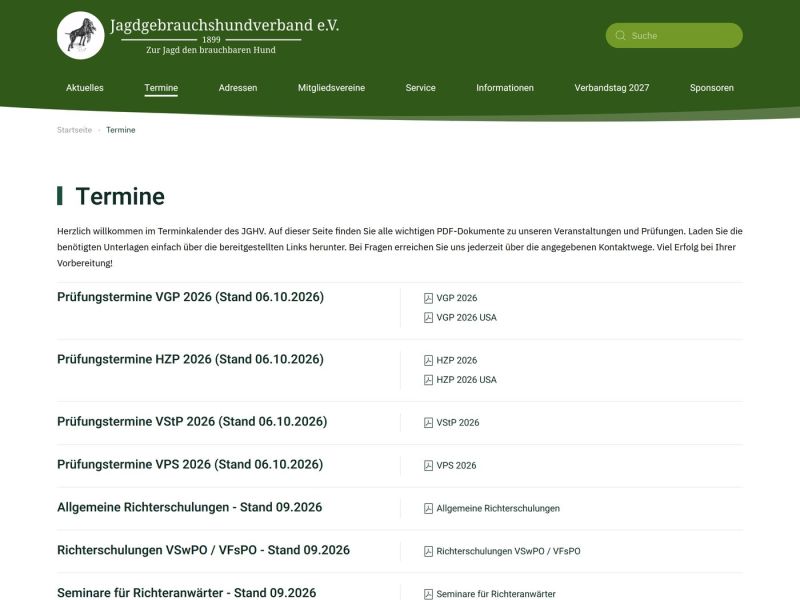
Task: Click heading Prüfungstermine HZP 2026 (Stand 06.10.2026)
Action: tap(190, 359)
